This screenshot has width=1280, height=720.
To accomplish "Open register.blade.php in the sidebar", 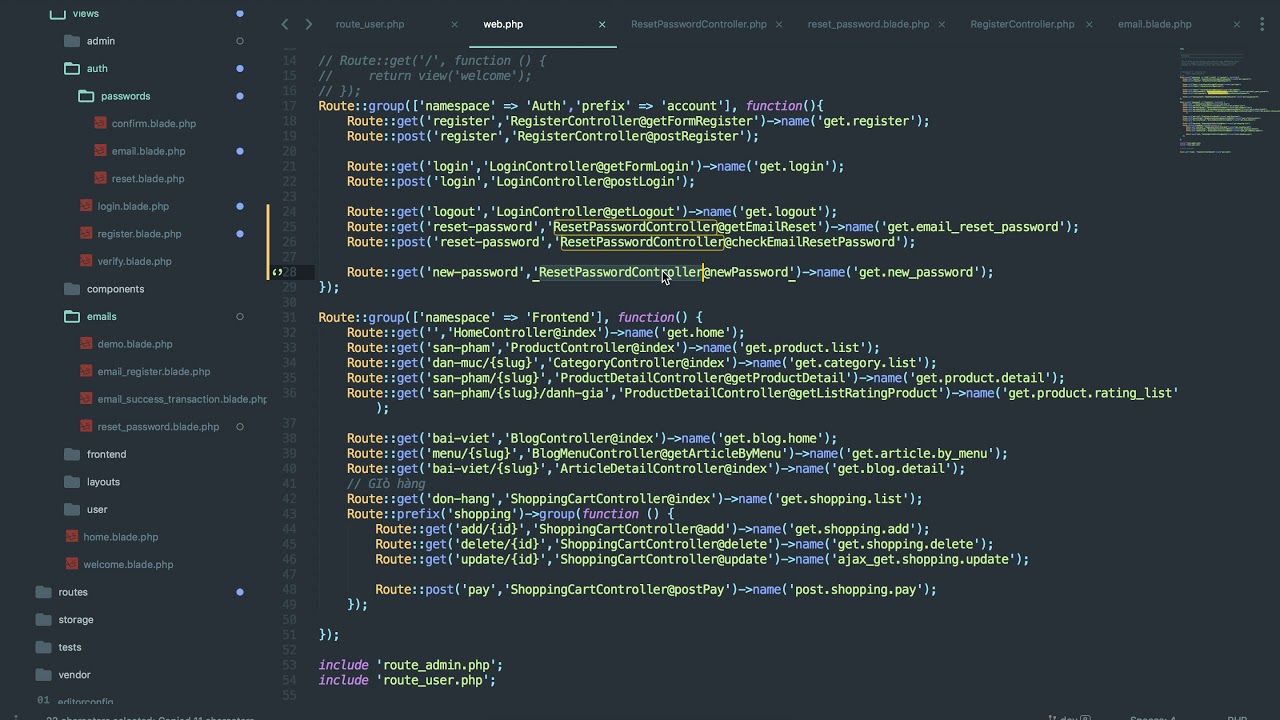I will point(139,234).
